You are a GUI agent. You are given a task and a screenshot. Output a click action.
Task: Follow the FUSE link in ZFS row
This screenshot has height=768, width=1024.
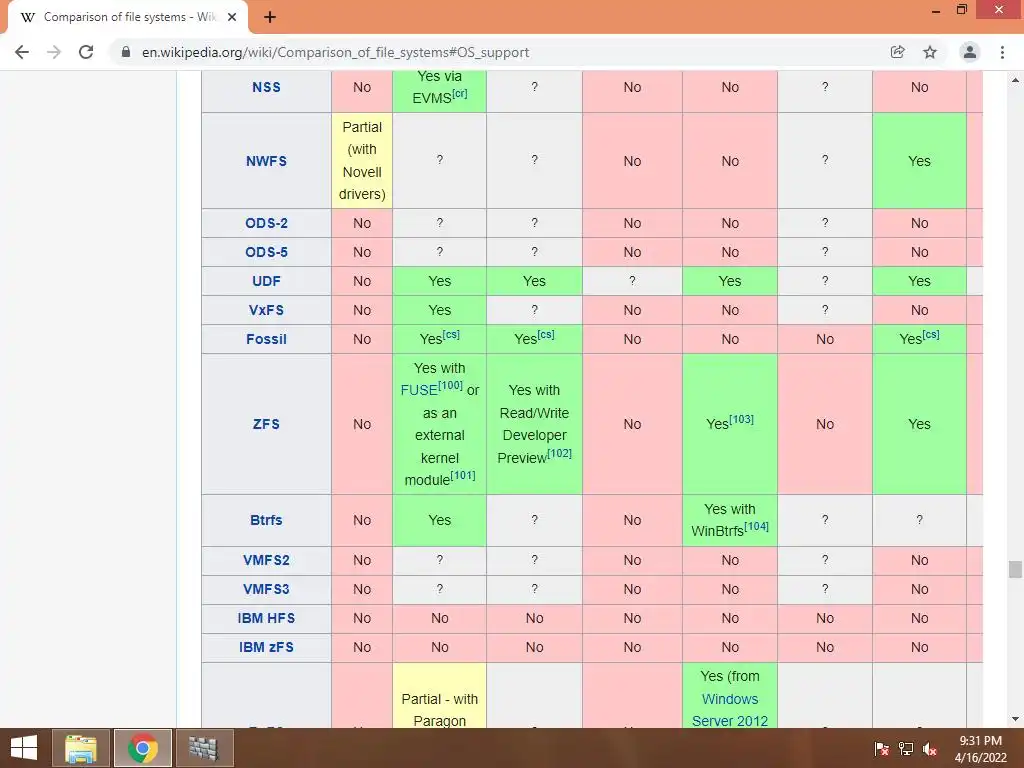pos(419,391)
